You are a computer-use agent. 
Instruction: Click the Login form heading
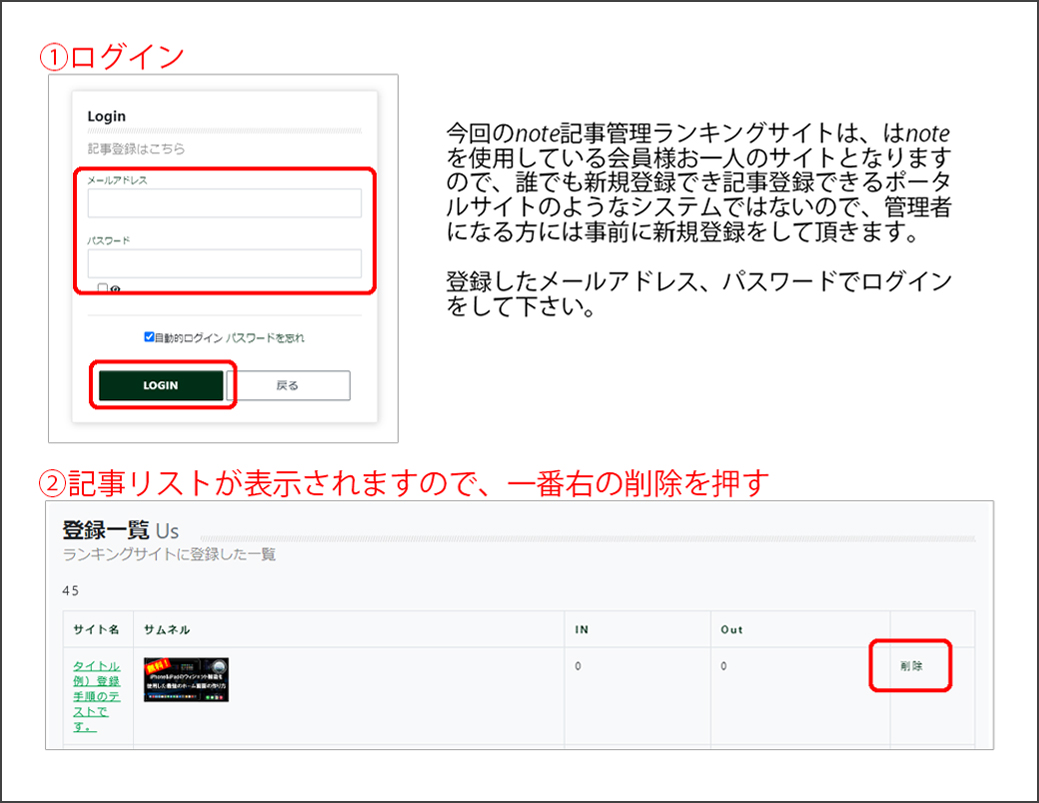coord(107,116)
